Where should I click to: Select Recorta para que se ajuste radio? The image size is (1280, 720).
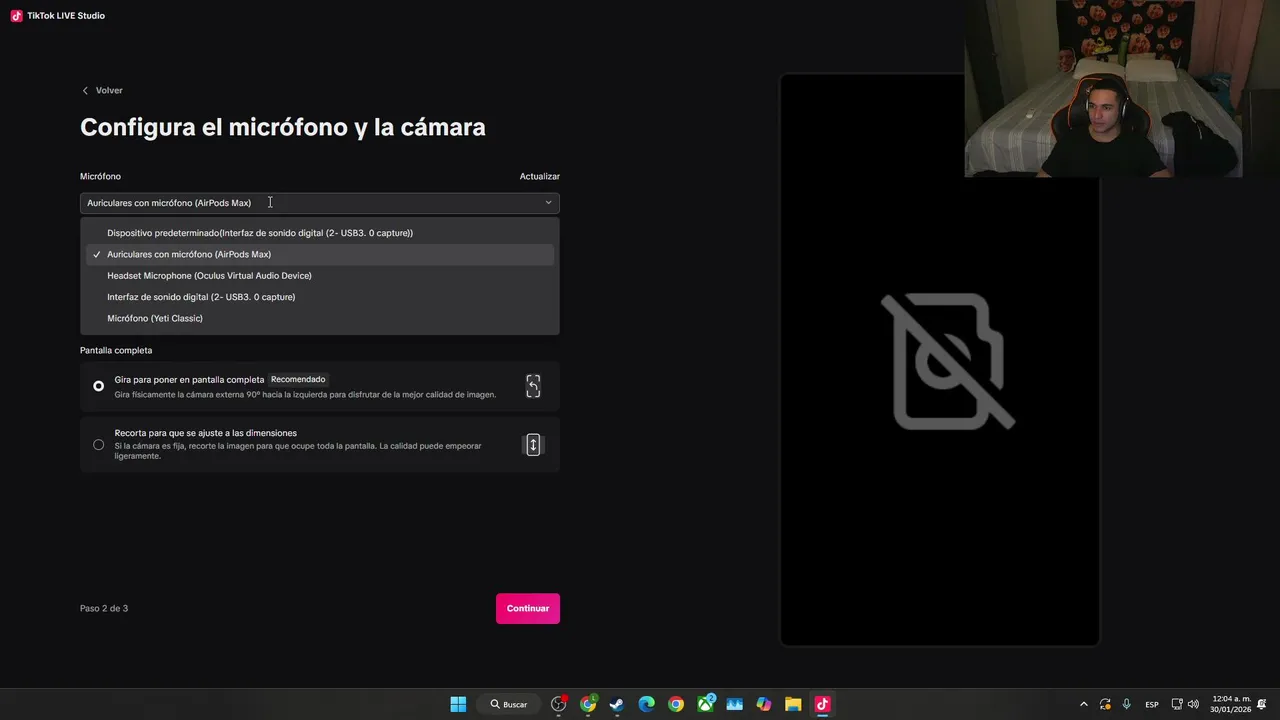98,445
